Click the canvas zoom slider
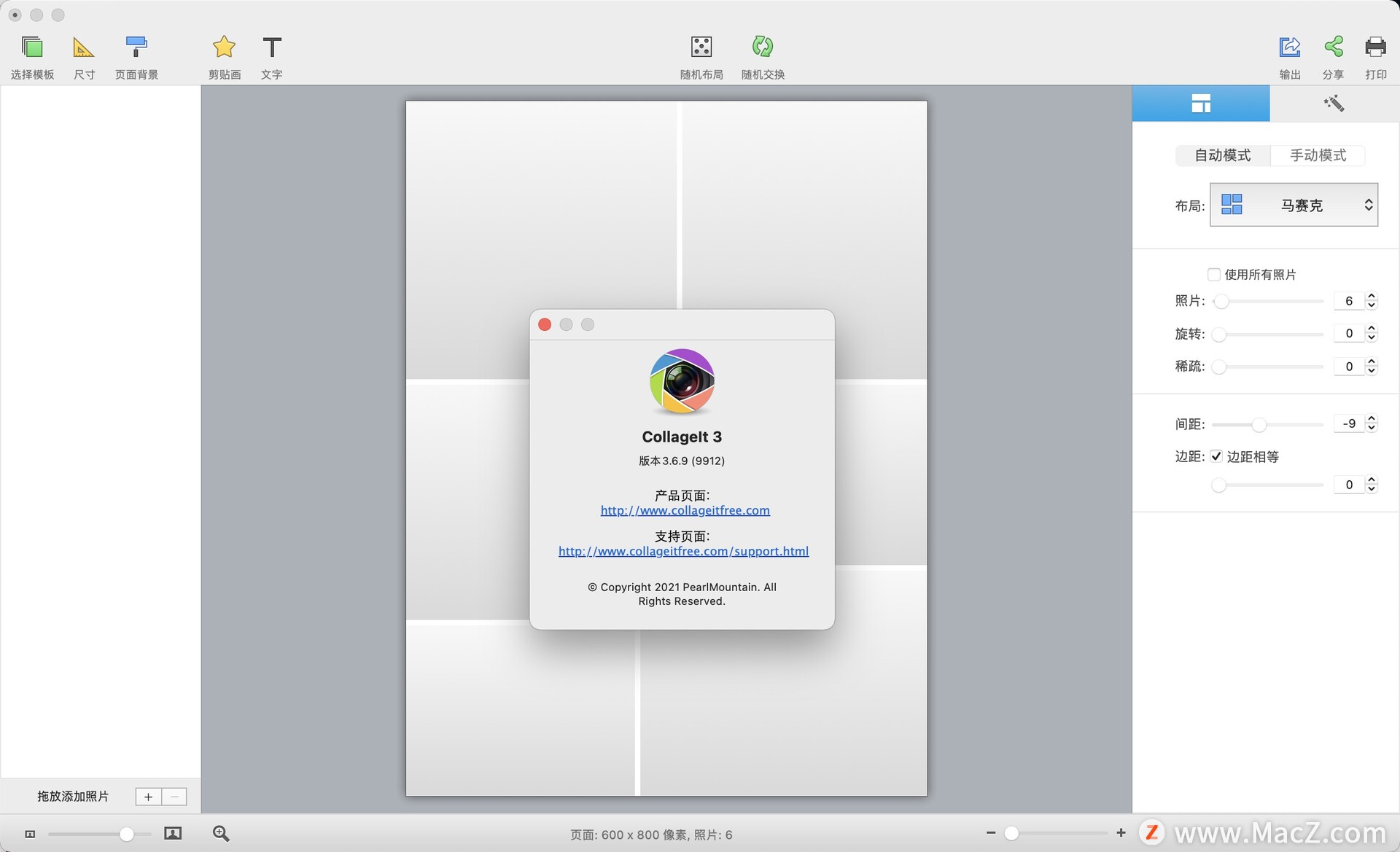The image size is (1400, 852). 1056,832
